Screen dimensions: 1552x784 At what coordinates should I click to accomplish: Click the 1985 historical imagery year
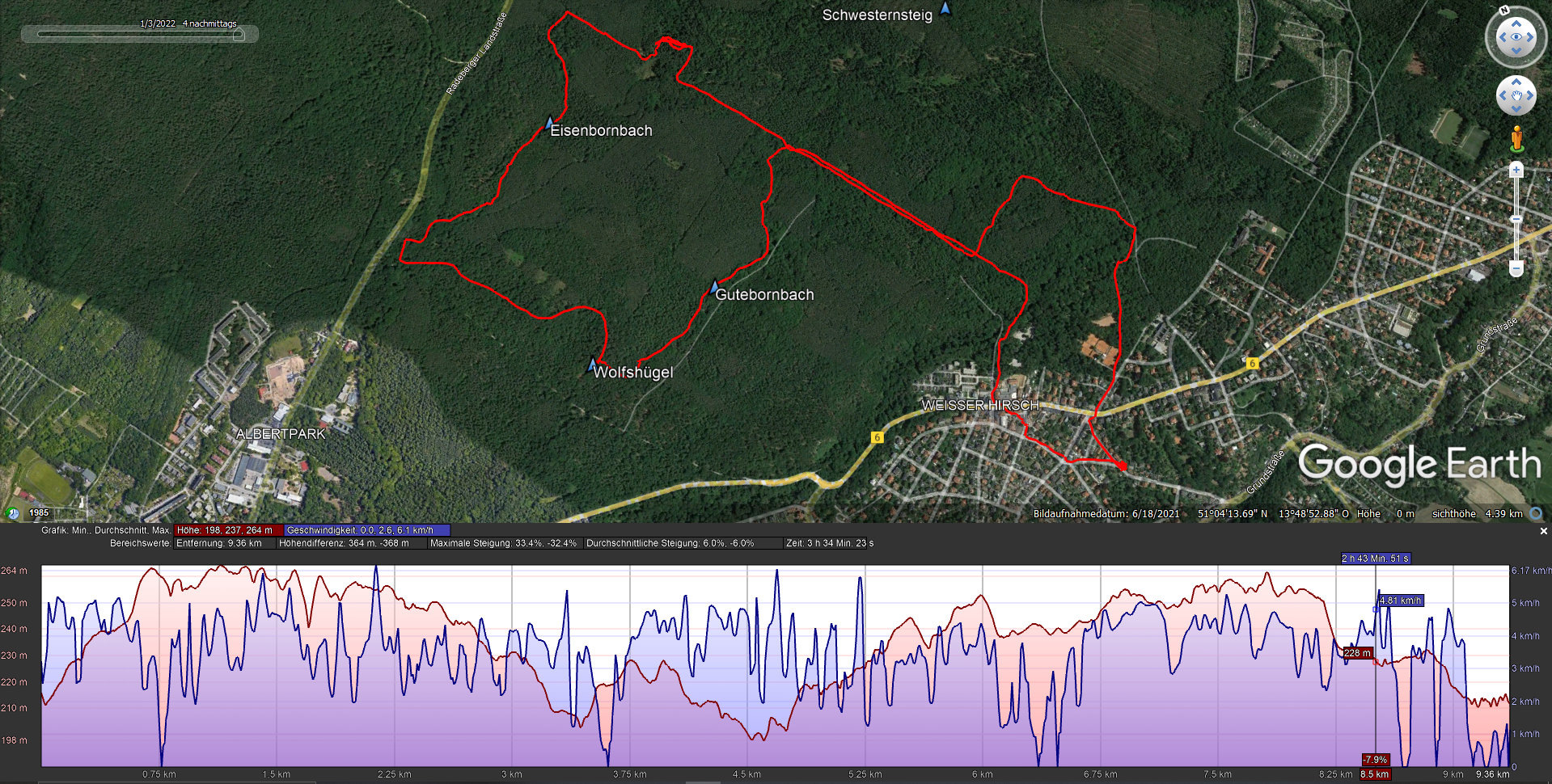tap(39, 512)
